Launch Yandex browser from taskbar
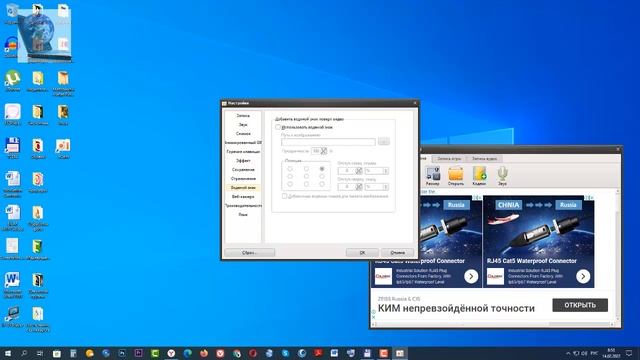This screenshot has height=360, width=640. [171, 353]
